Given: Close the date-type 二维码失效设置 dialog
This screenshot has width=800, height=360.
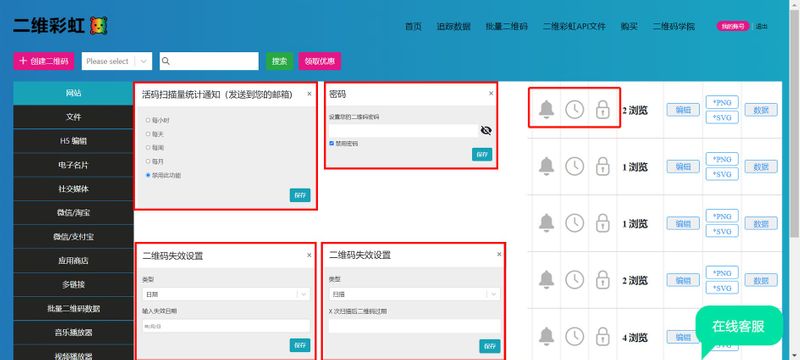Looking at the screenshot, I should point(309,255).
